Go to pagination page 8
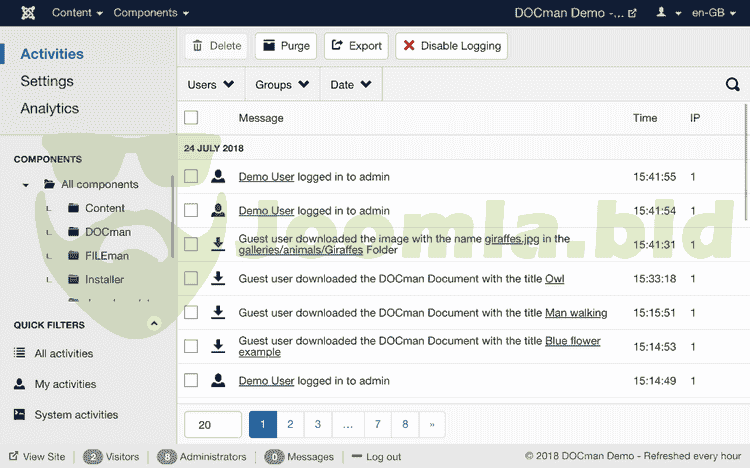Image resolution: width=750 pixels, height=468 pixels. (x=405, y=424)
